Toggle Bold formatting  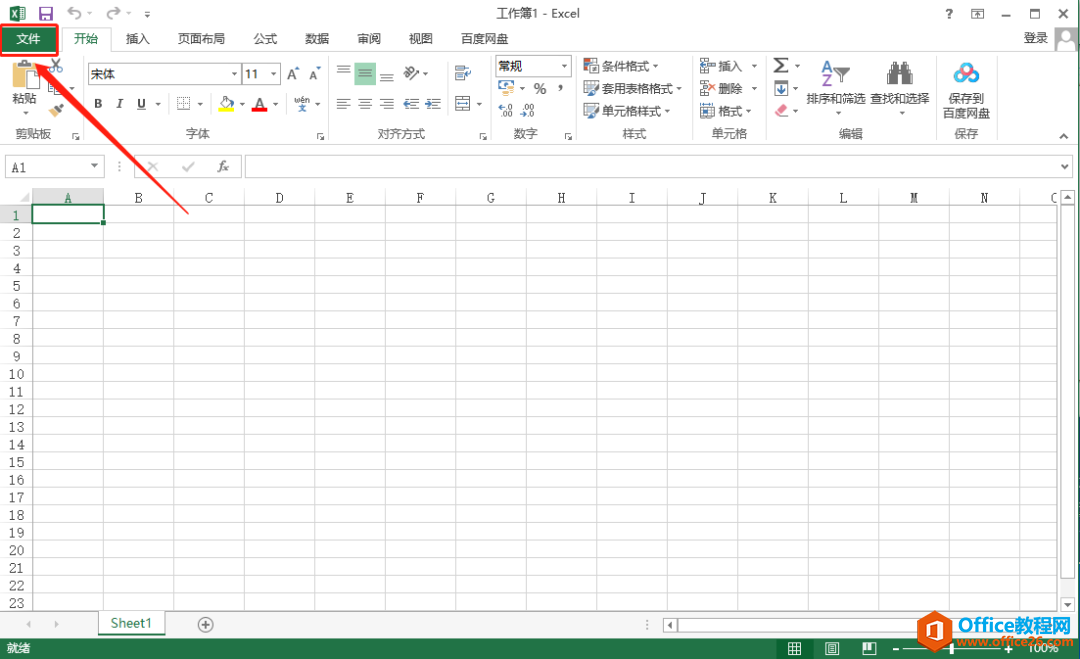98,104
